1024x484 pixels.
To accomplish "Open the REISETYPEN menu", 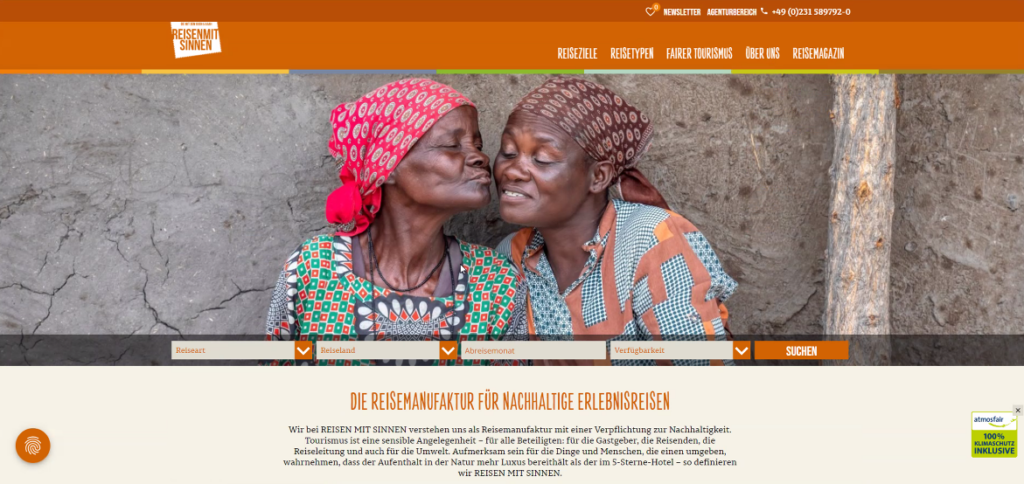I will click(x=632, y=54).
